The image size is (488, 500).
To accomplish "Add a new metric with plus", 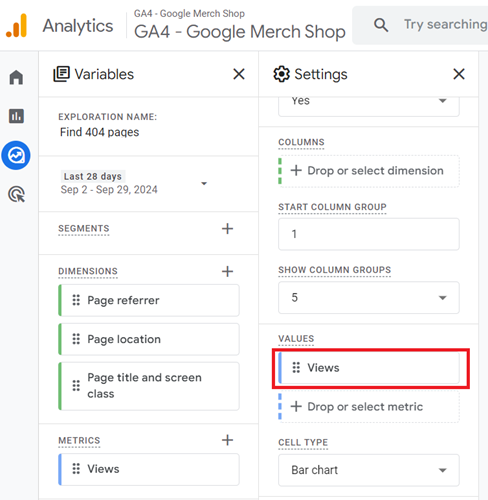I will point(227,440).
